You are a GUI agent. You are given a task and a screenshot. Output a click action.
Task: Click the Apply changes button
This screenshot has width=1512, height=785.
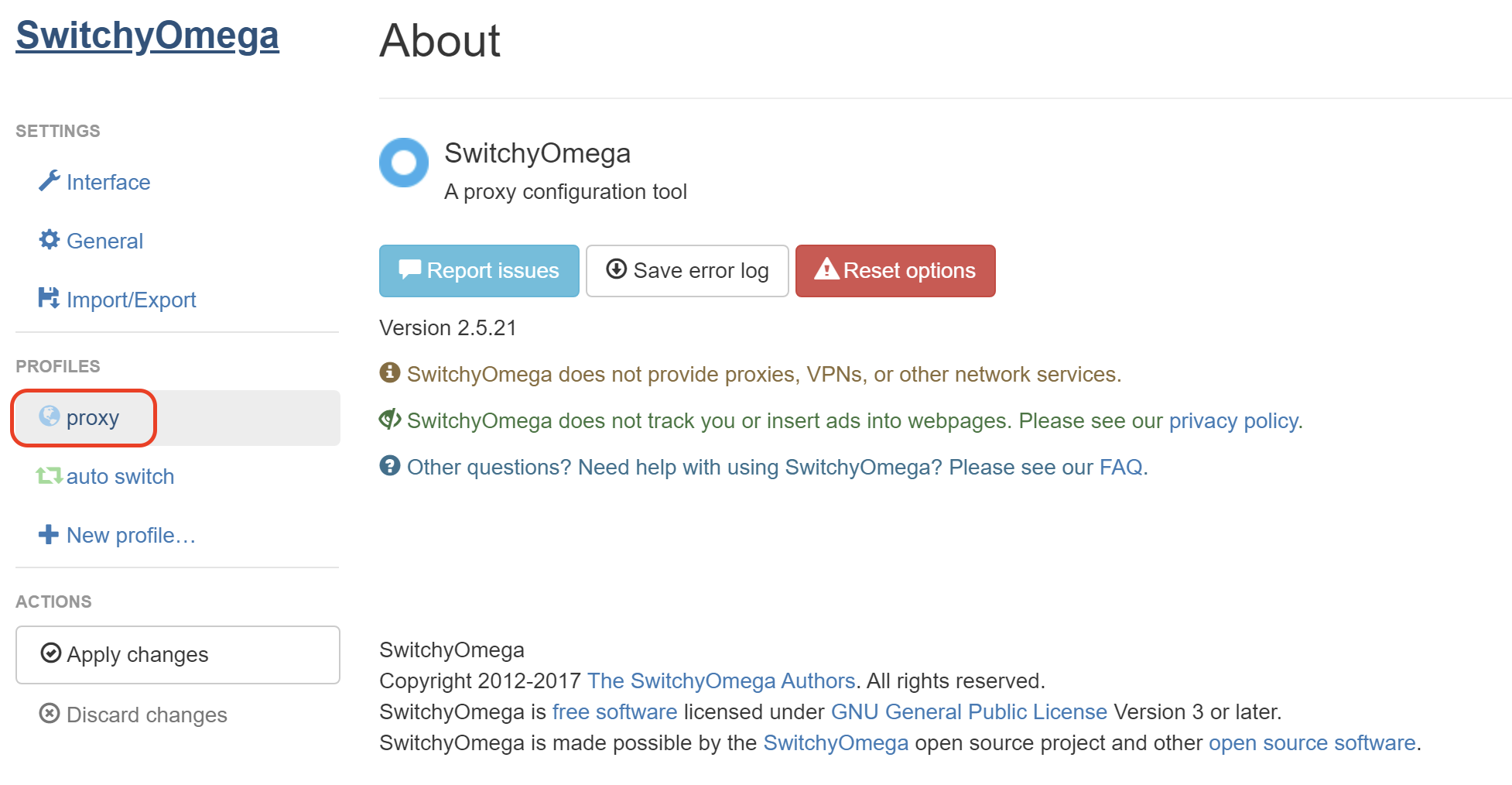pyautogui.click(x=177, y=655)
